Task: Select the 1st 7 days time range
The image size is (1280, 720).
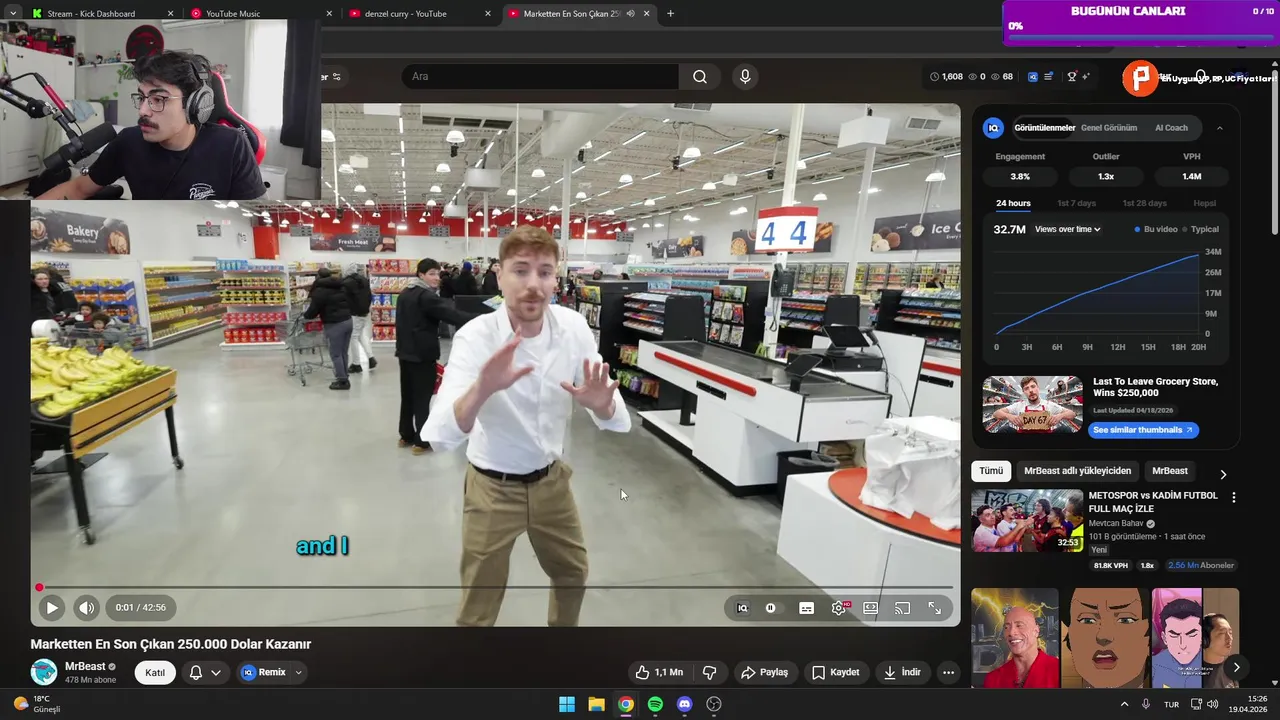Action: (x=1076, y=203)
